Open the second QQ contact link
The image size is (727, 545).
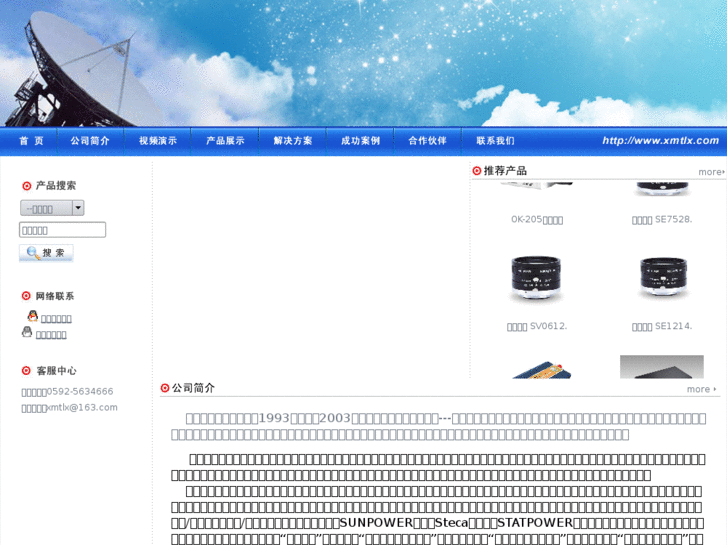click(51, 335)
